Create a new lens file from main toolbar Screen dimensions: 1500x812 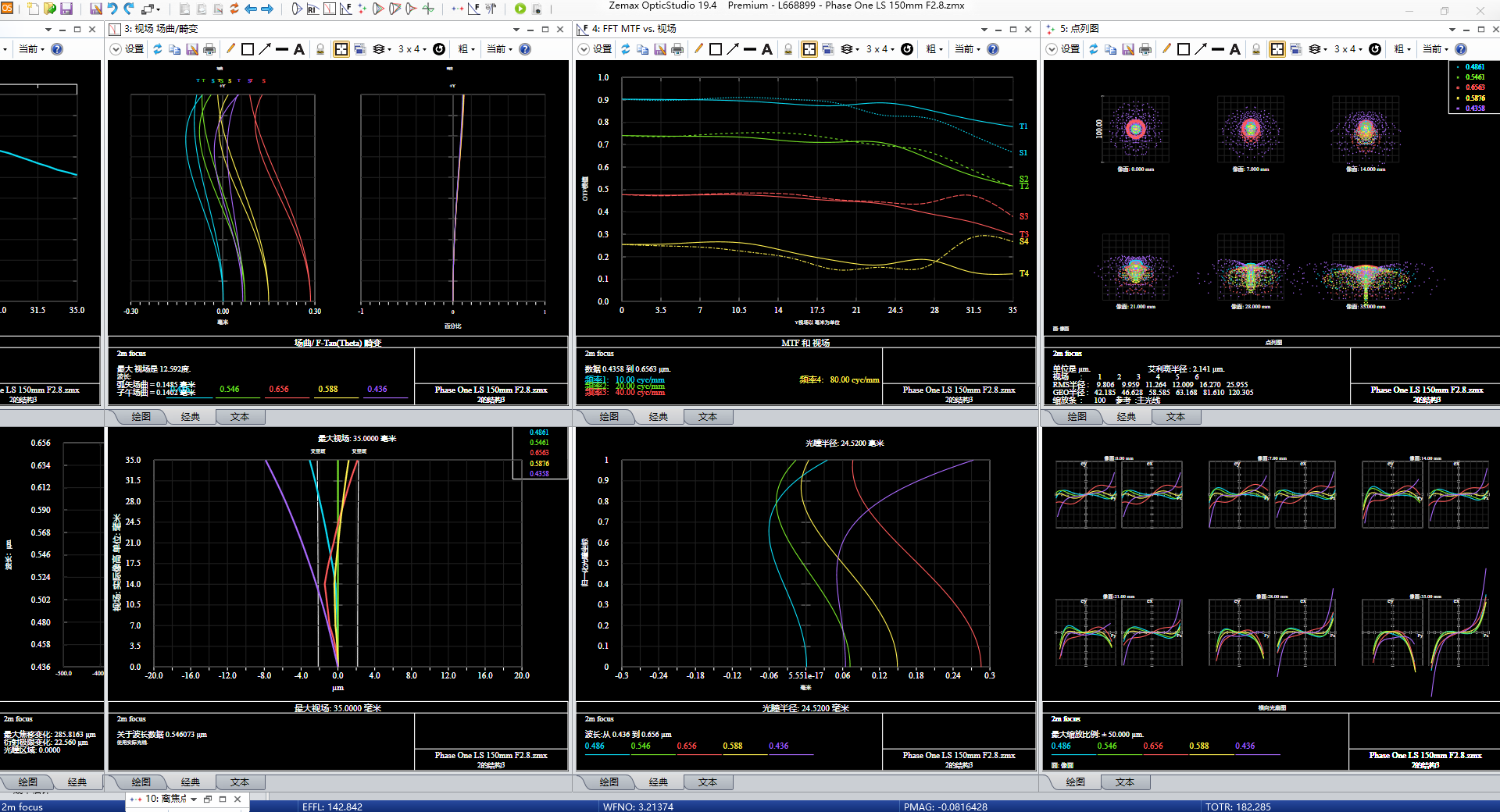(33, 9)
